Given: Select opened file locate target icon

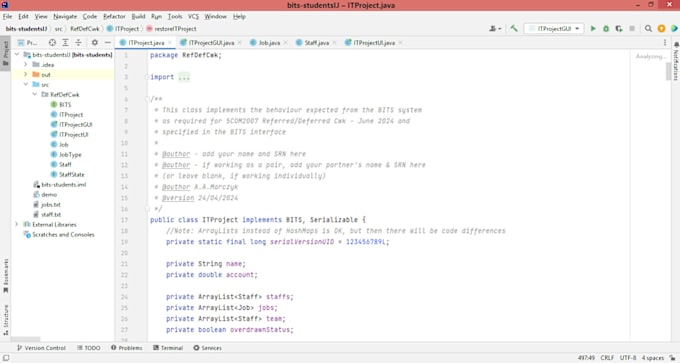Looking at the screenshot, I should click(x=52, y=43).
